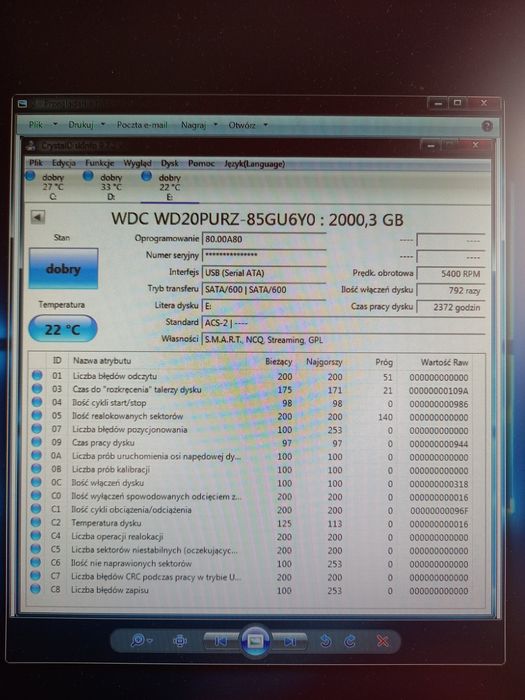Click the Tryb transferu SATA/600 field
Viewport: 525px width, 700px height.
click(264, 289)
